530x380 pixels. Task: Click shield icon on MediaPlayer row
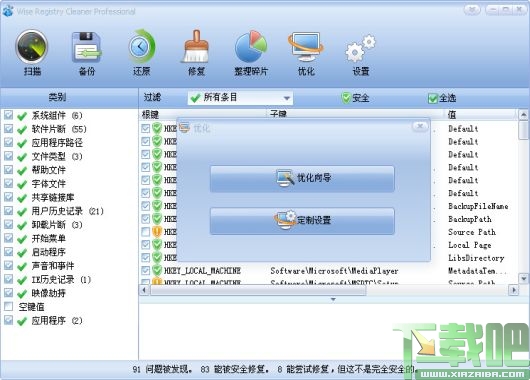coord(156,270)
